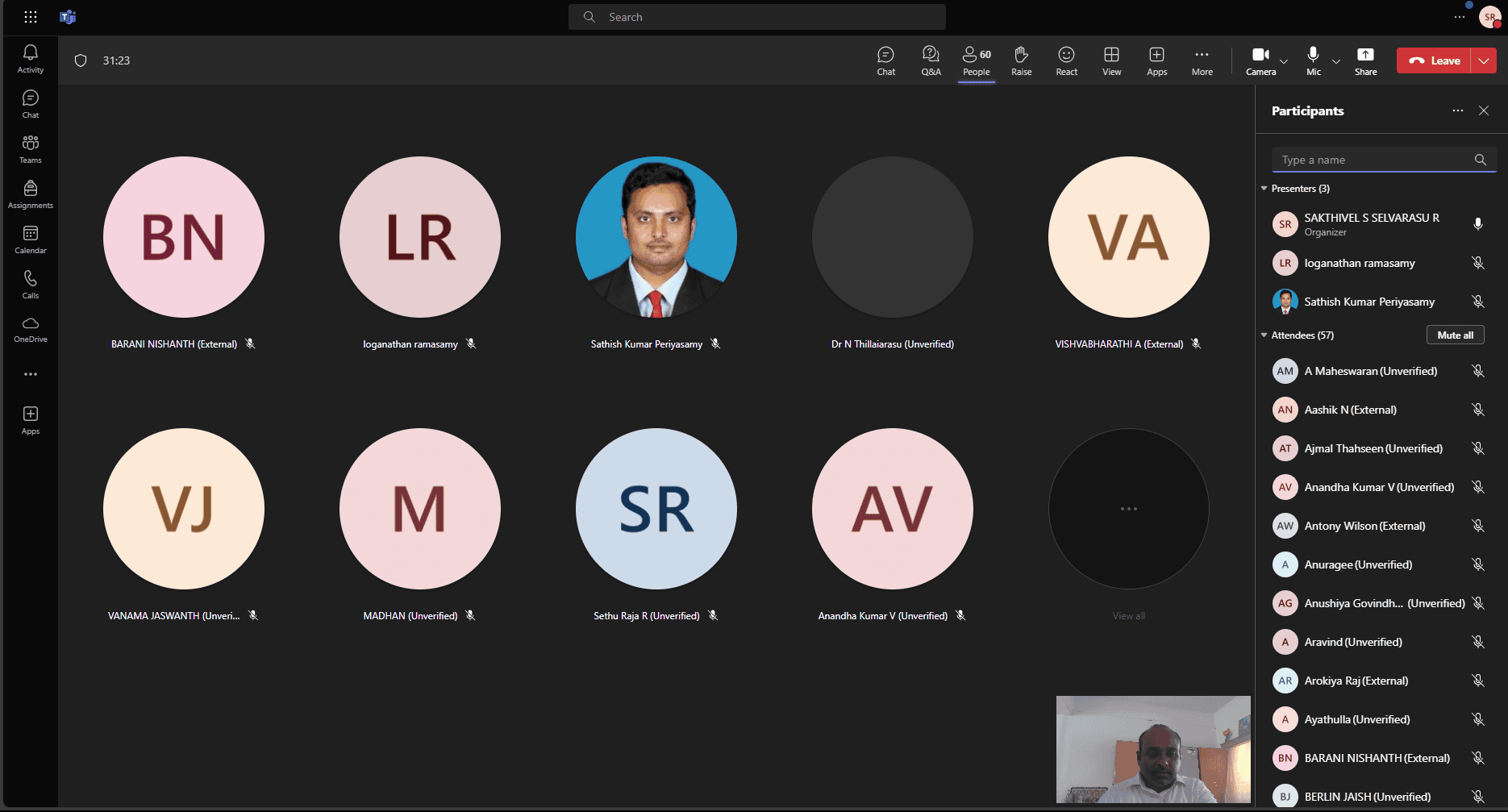Open the React emoji picker

point(1066,60)
